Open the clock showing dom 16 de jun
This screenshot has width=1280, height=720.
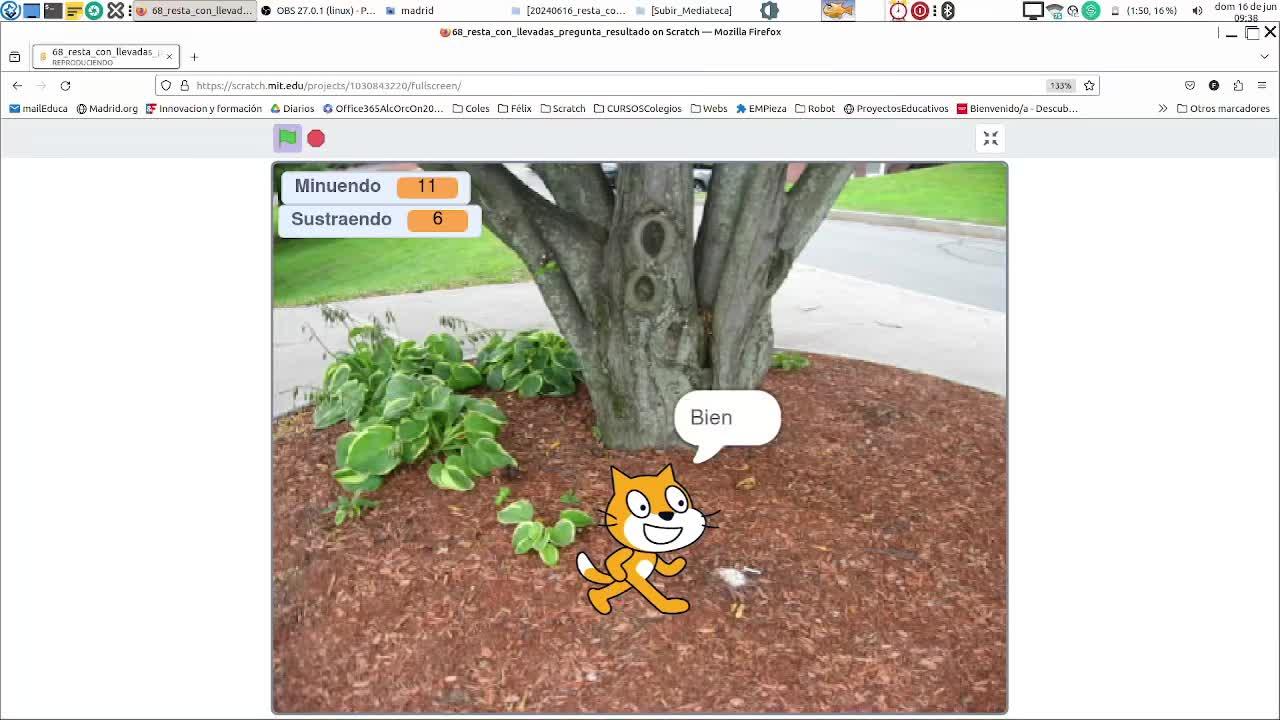click(1245, 11)
